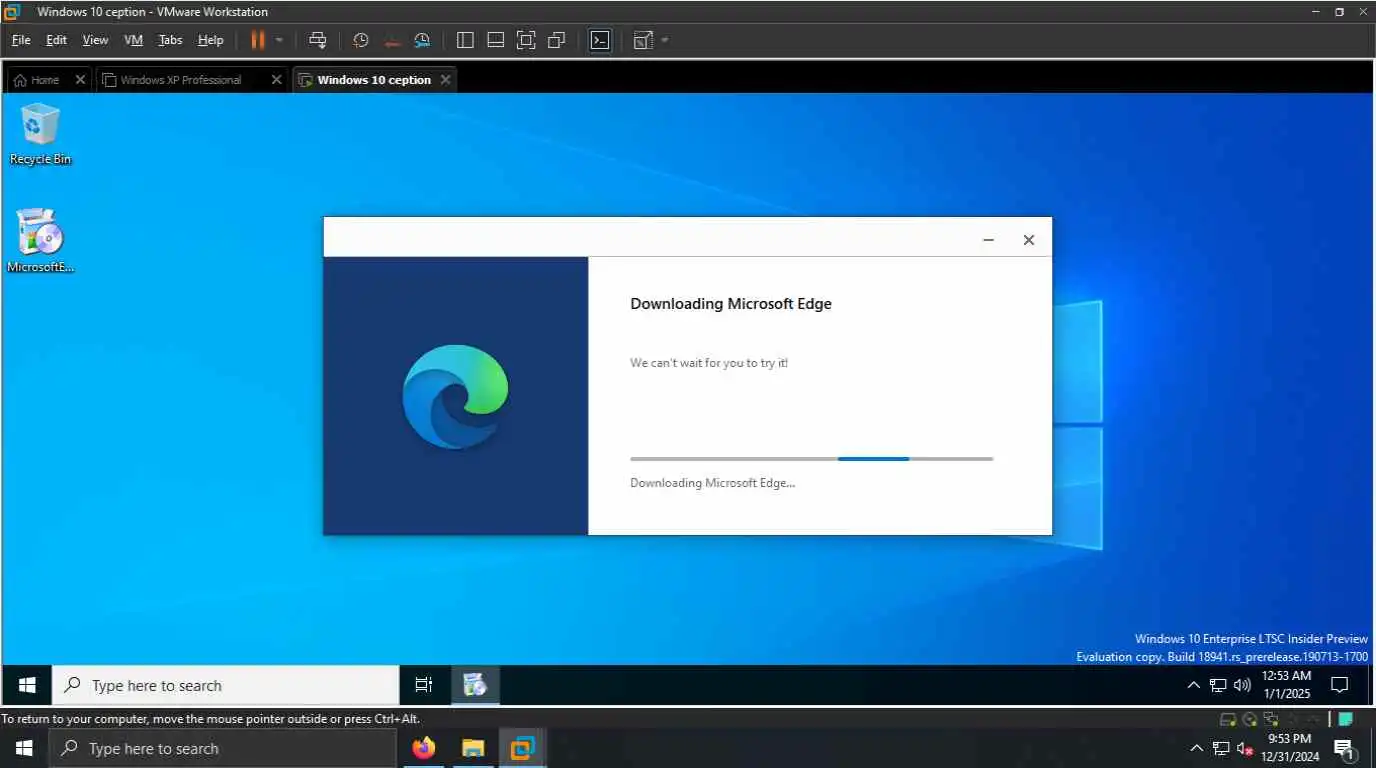Open the Tabs menu
Image resolution: width=1376 pixels, height=768 pixels.
pos(170,40)
